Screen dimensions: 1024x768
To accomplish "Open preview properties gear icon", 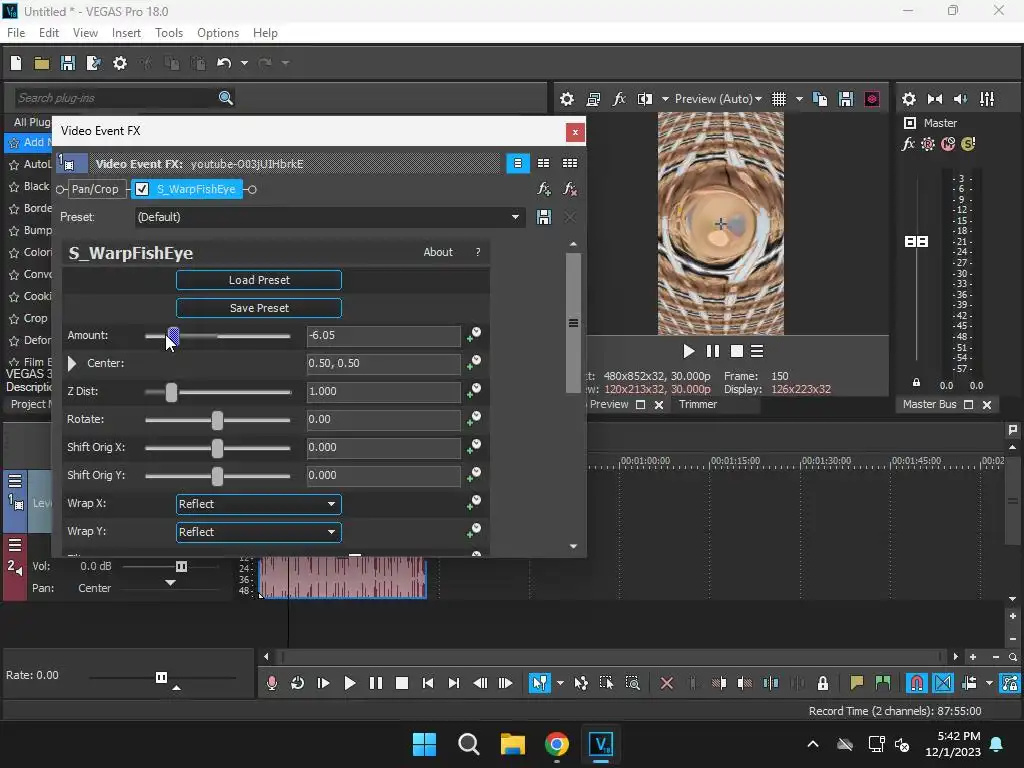I will 567,99.
